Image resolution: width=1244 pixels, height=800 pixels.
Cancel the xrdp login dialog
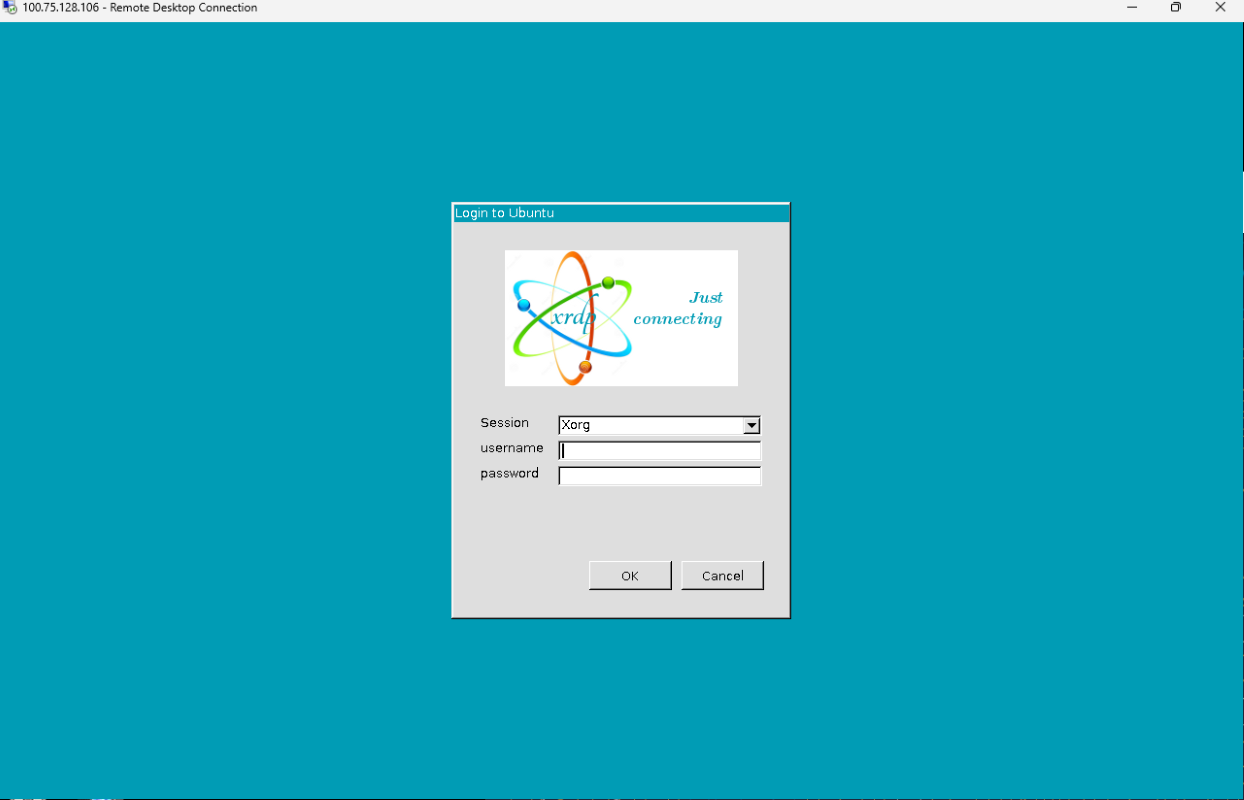(x=722, y=576)
